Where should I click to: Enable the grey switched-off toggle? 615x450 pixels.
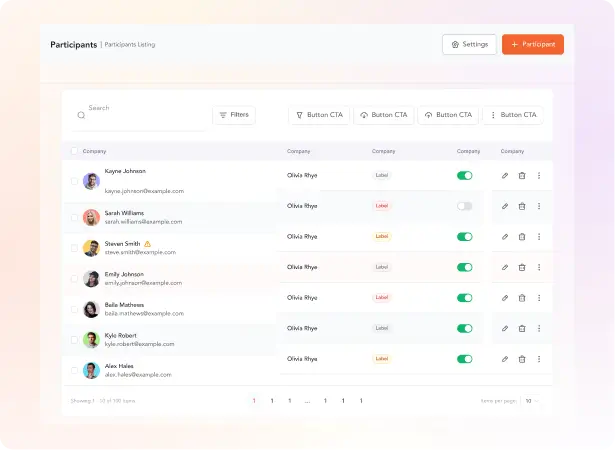[464, 206]
